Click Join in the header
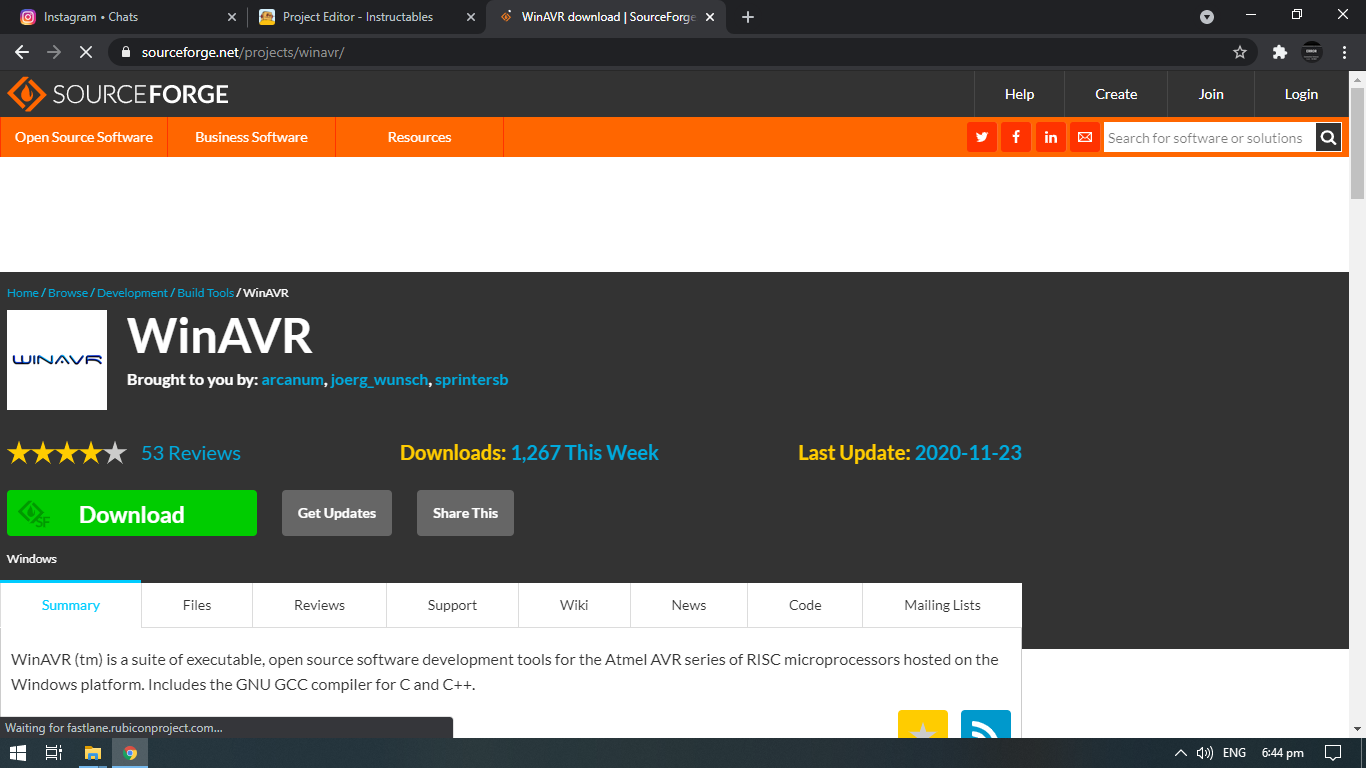The width and height of the screenshot is (1366, 768). pos(1211,94)
